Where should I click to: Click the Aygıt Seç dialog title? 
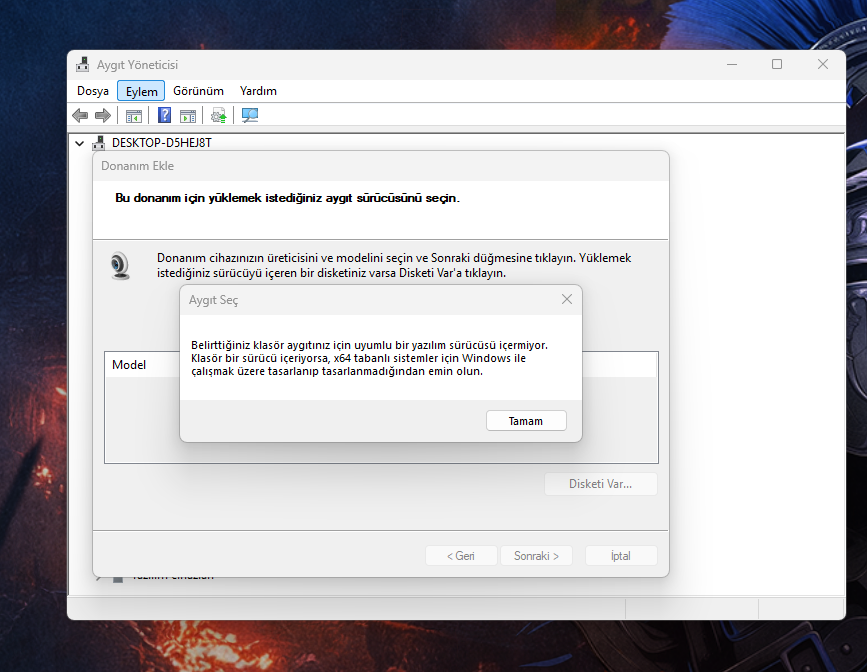point(213,300)
